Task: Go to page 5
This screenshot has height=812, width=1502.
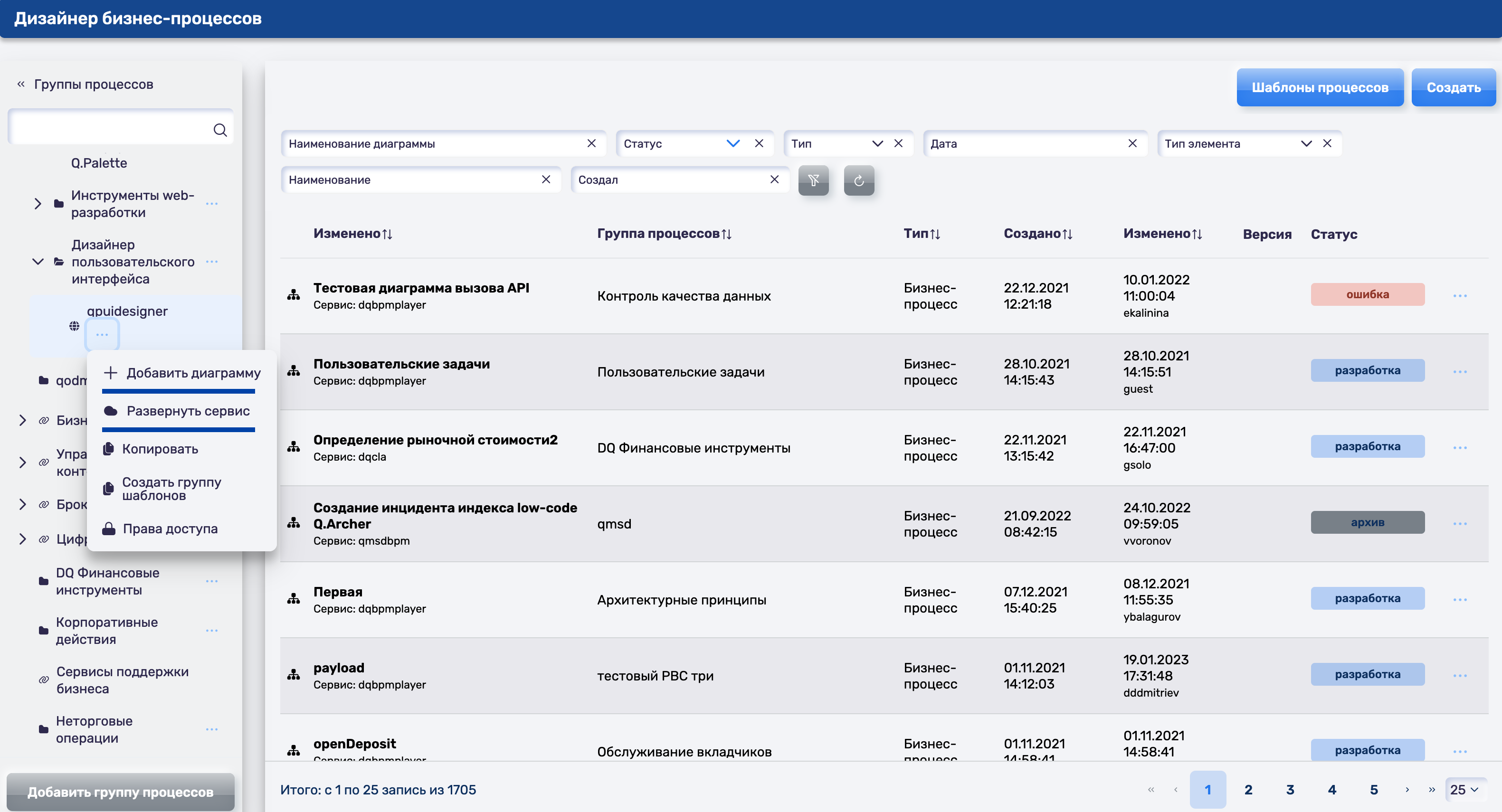Action: (x=1374, y=790)
